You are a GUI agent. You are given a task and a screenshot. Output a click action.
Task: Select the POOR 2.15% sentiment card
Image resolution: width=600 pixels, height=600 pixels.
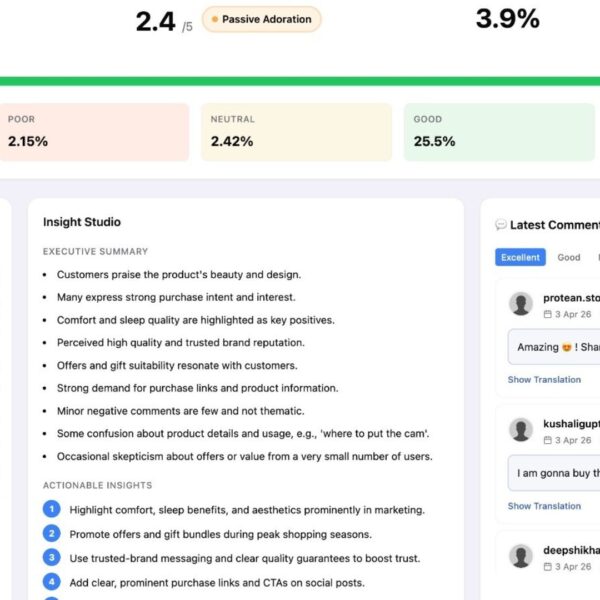(94, 132)
